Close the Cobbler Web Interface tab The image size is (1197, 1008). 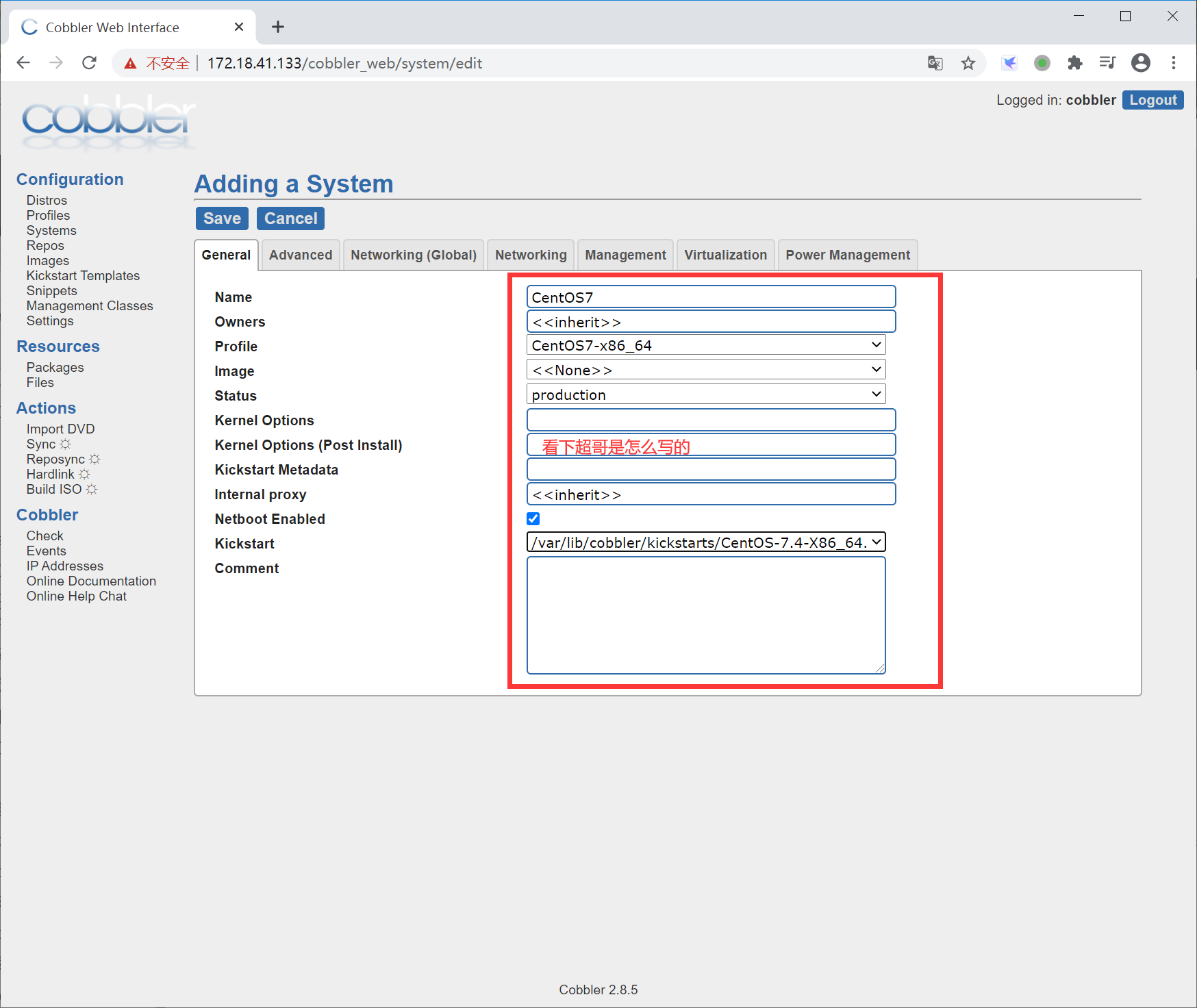[x=239, y=27]
